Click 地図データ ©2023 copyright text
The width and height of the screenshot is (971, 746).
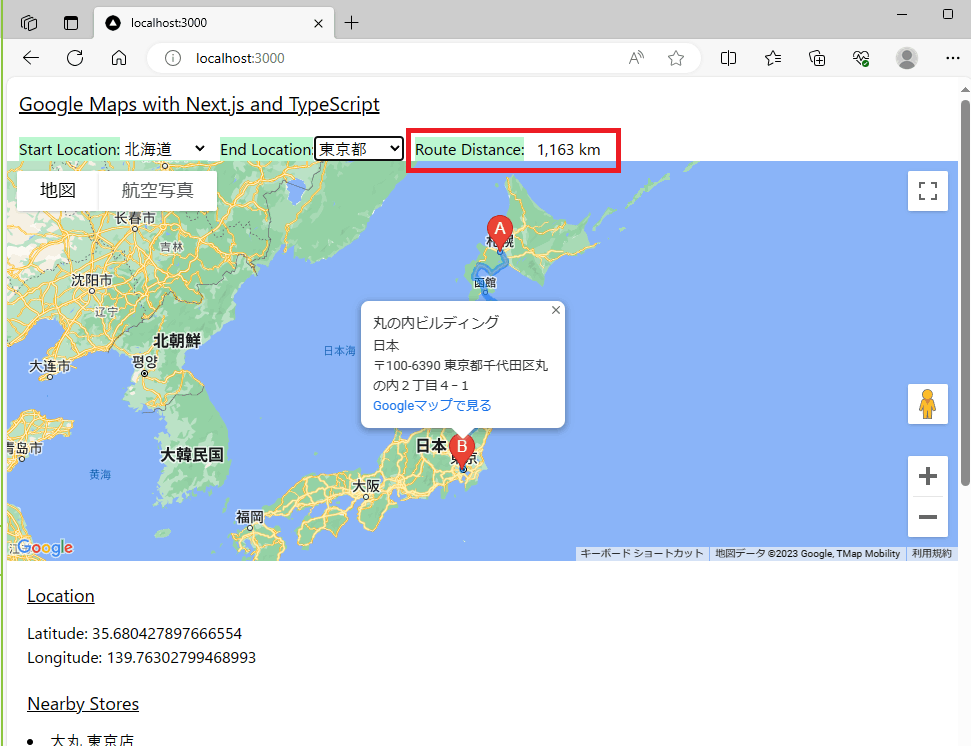pyautogui.click(x=808, y=553)
